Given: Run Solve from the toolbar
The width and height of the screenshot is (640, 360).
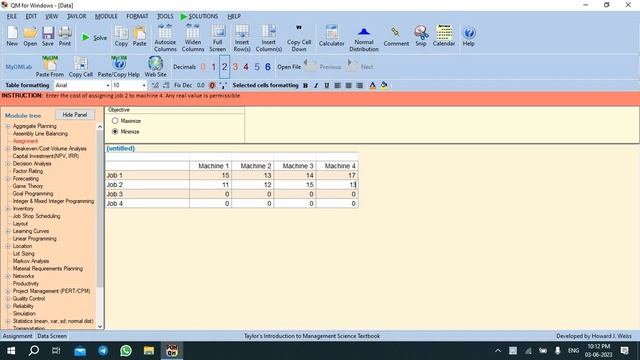Looking at the screenshot, I should (94, 38).
